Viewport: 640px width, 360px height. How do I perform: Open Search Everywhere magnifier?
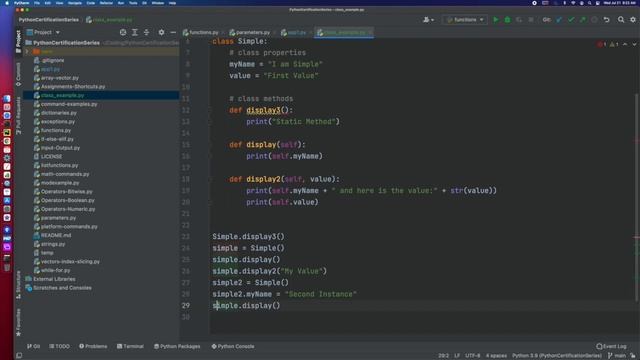click(x=621, y=20)
